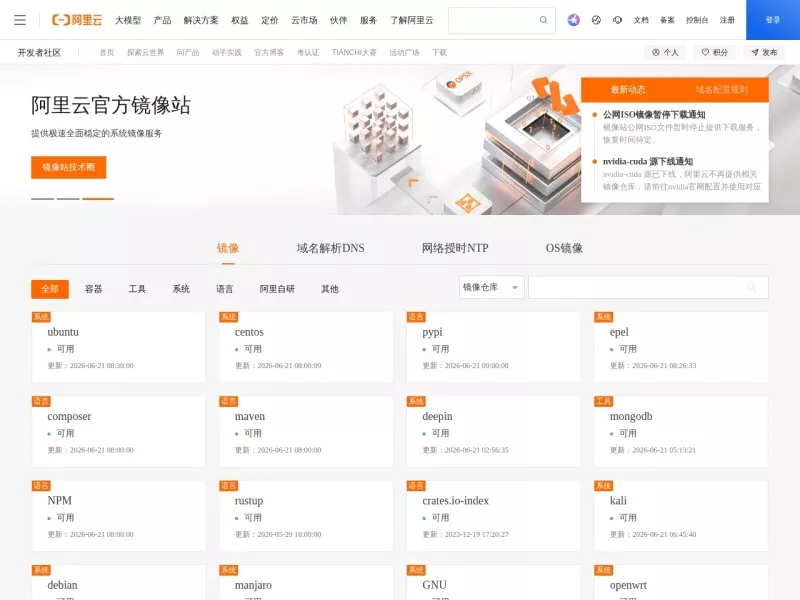This screenshot has height=600, width=800.
Task: Click 备案 link in header
Action: coord(667,20)
